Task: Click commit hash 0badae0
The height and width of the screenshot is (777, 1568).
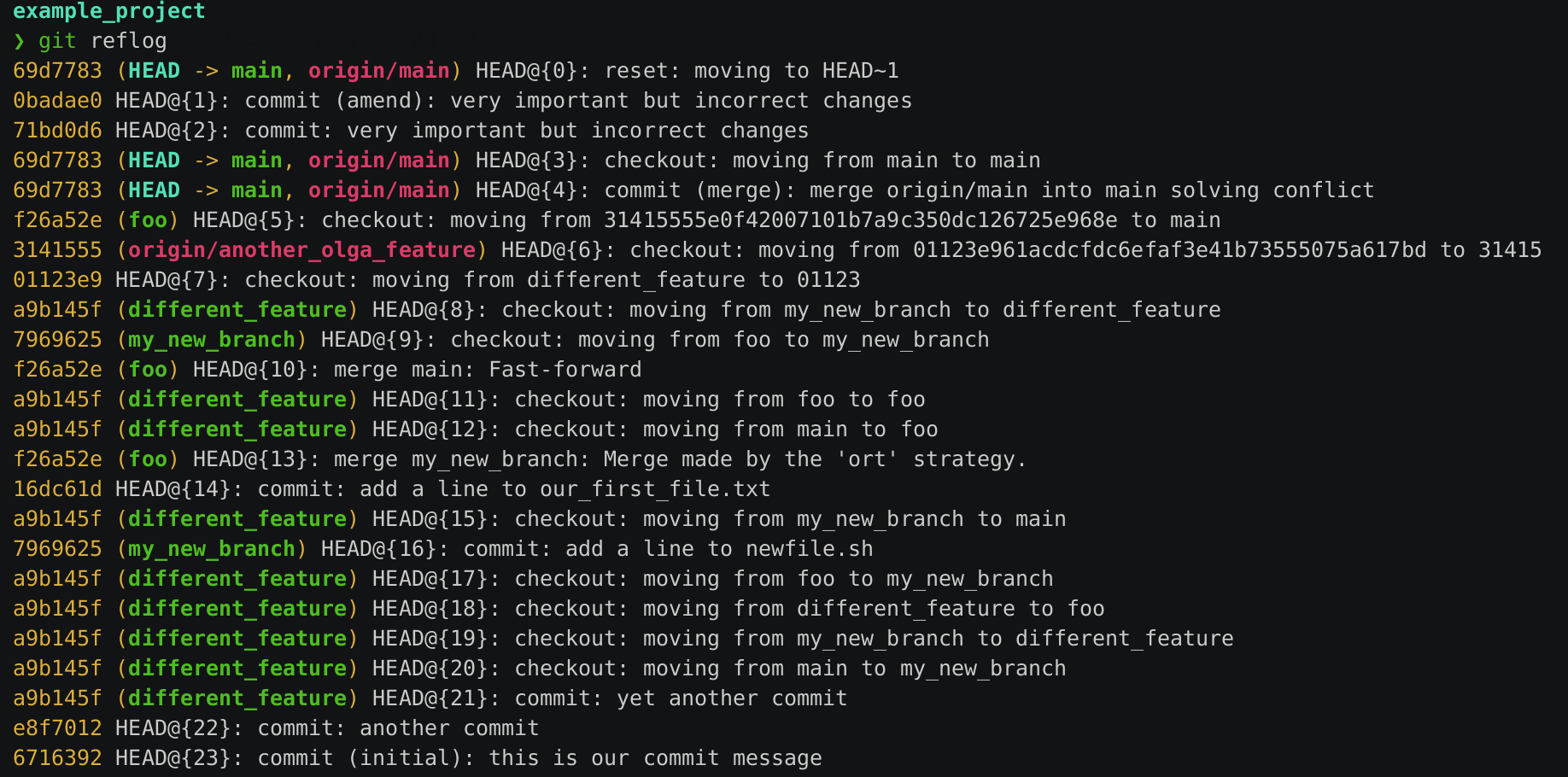Action: coord(57,101)
